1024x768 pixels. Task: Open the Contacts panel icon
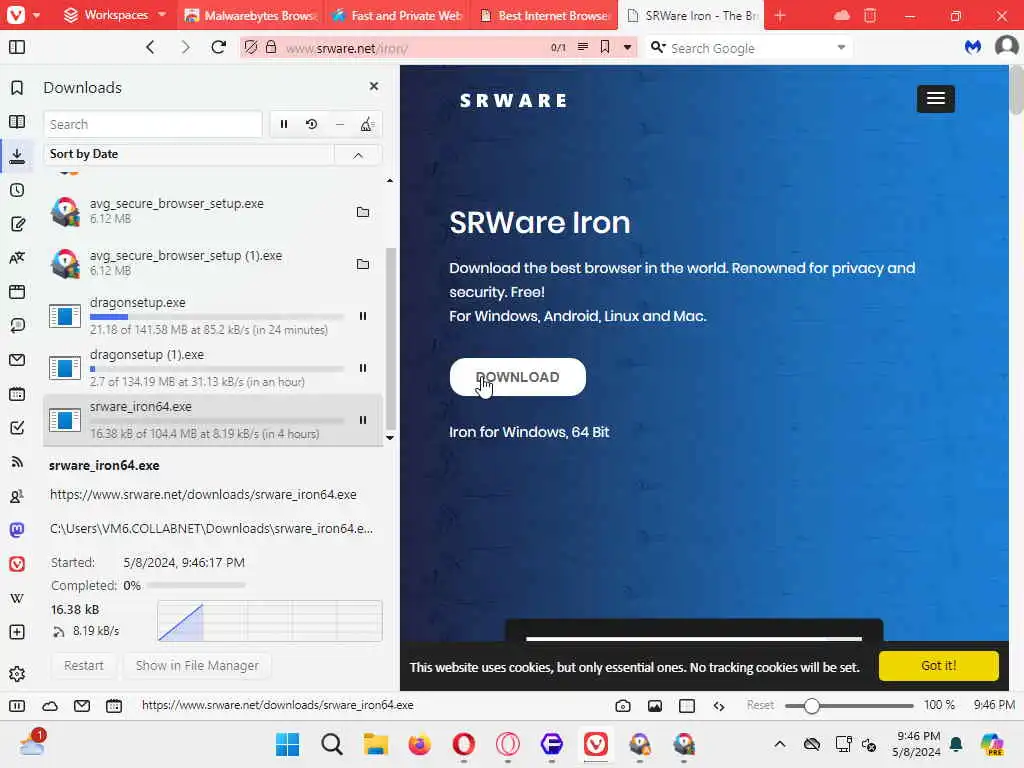point(18,496)
